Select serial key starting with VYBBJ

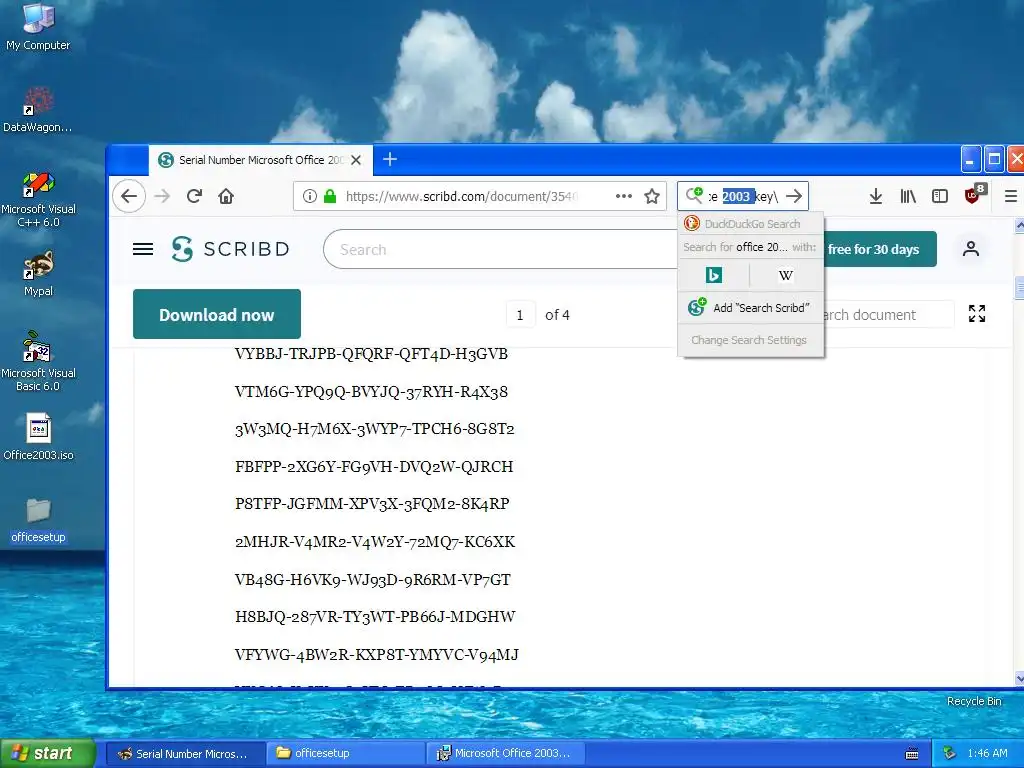tap(371, 354)
